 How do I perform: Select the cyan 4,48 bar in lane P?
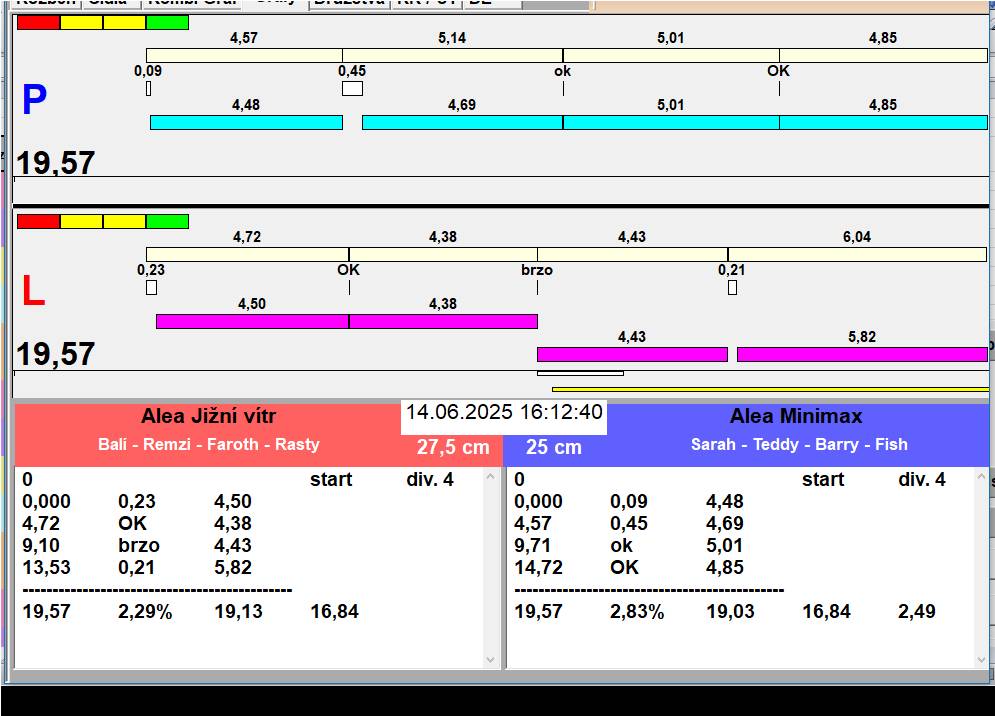[x=246, y=122]
